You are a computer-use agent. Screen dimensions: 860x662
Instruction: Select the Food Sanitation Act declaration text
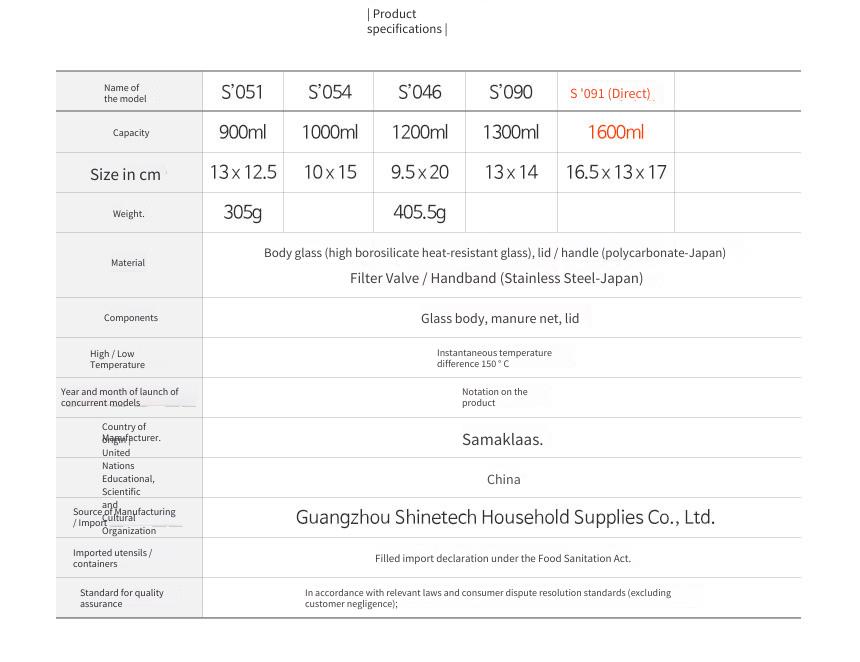(503, 558)
